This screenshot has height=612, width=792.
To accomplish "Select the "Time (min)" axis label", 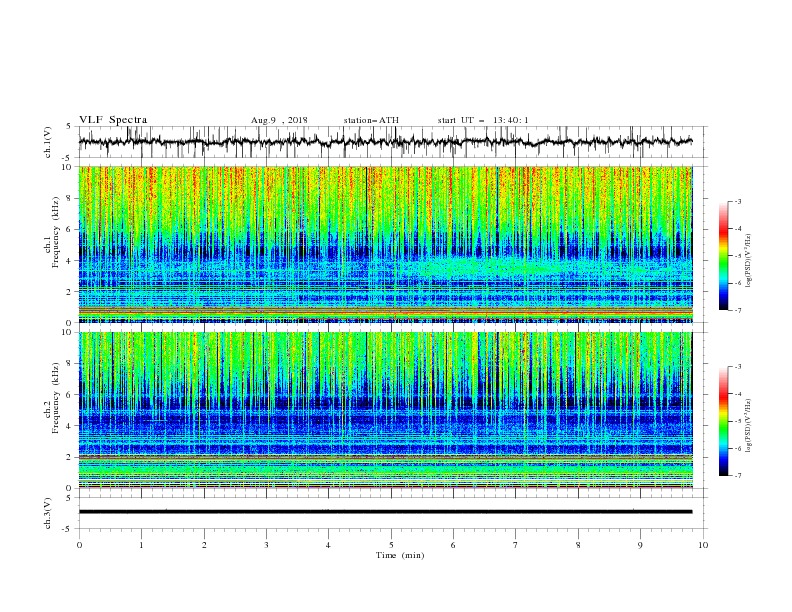I will coord(400,555).
